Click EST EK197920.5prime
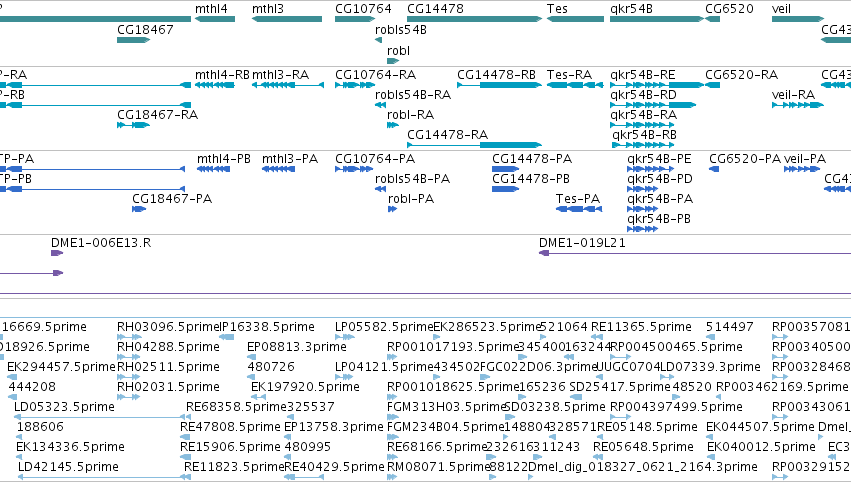851x482 pixels. (305, 388)
